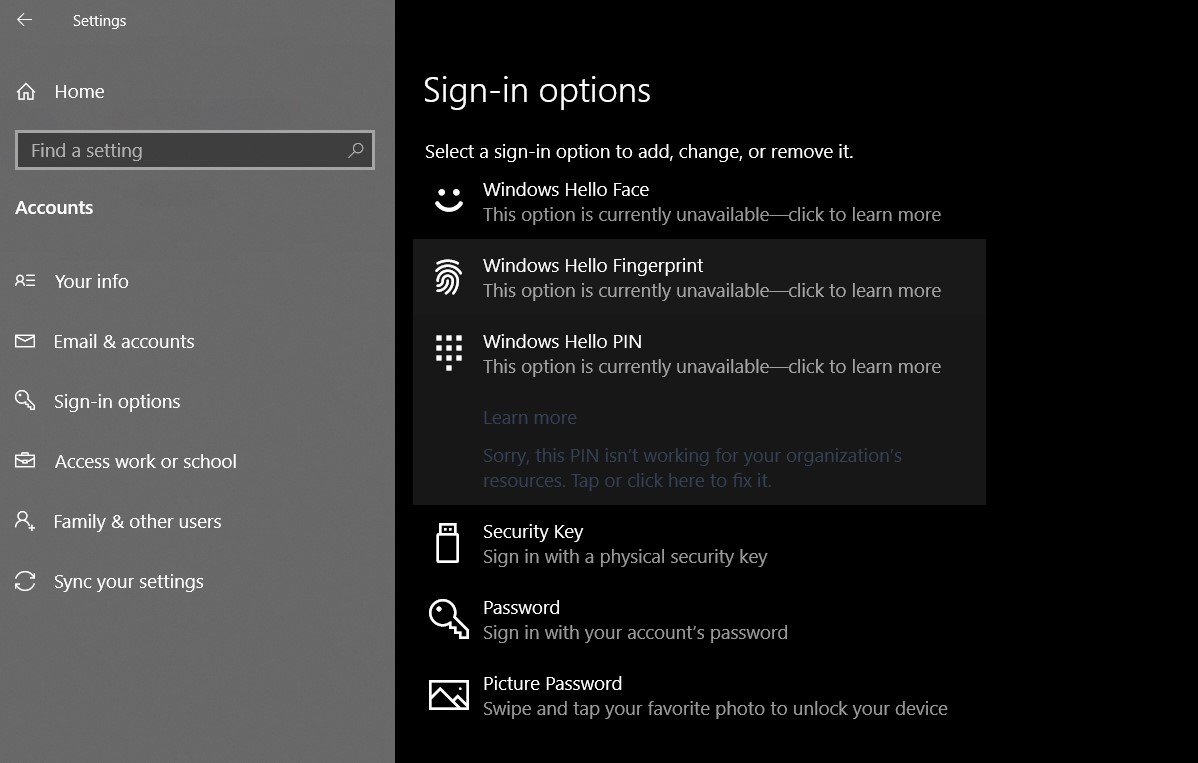Click PIN 'currently unavailable' description text
Viewport: 1198px width, 763px height.
712,367
